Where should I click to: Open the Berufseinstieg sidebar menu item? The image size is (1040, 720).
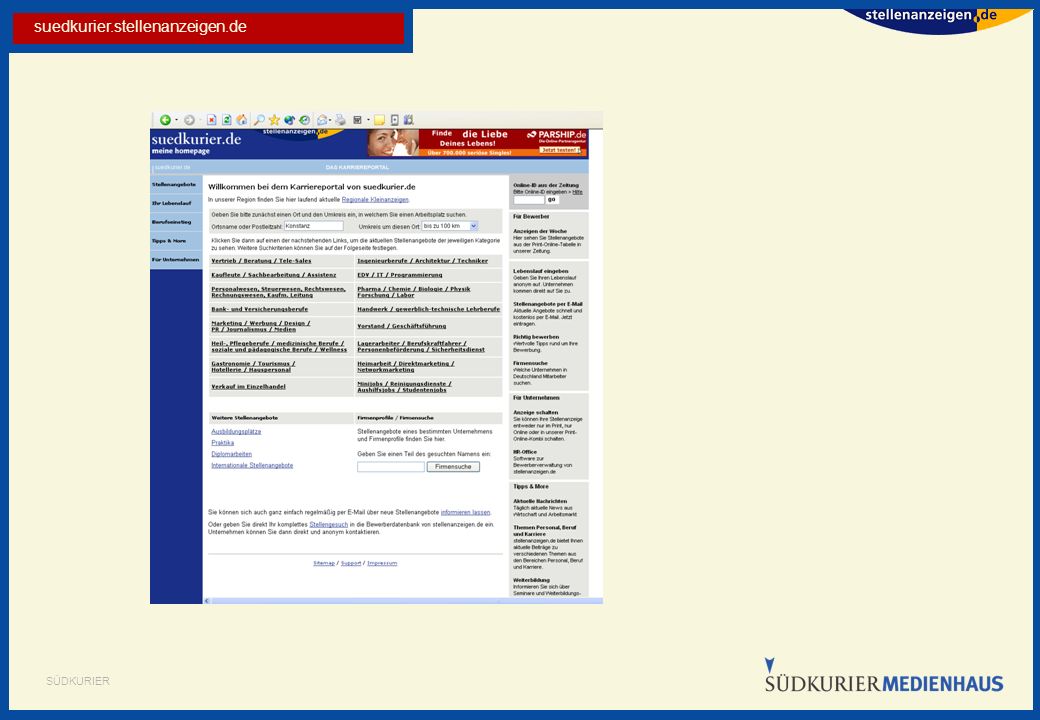click(172, 222)
